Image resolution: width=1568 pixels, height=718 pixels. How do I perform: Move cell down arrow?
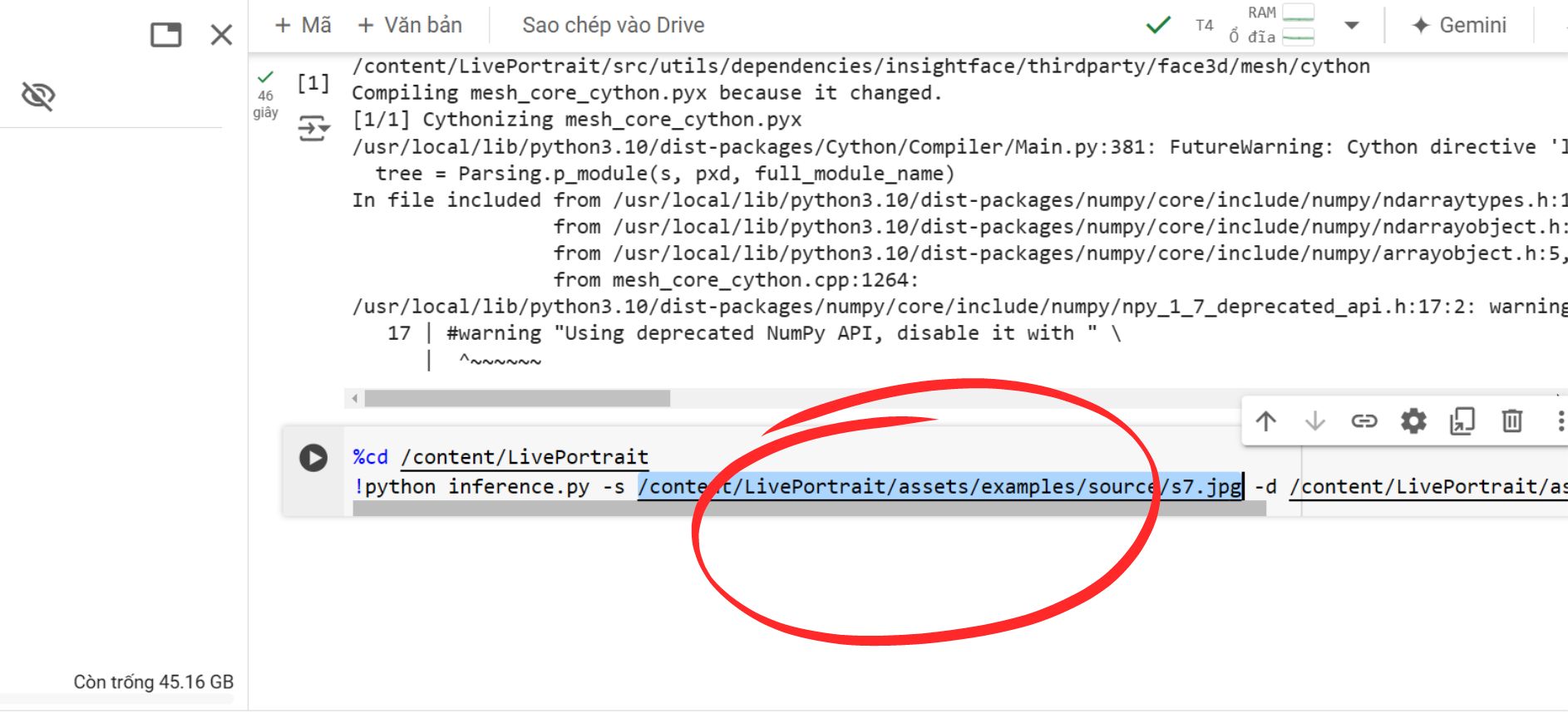(x=1315, y=421)
